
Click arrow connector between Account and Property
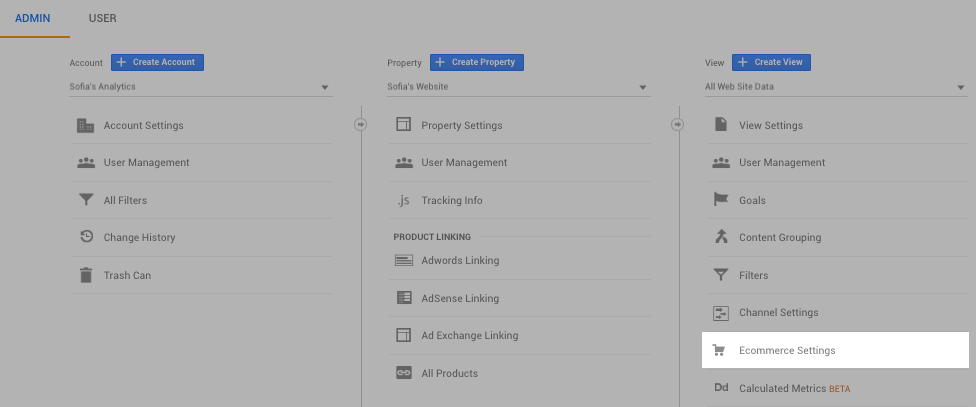click(360, 124)
